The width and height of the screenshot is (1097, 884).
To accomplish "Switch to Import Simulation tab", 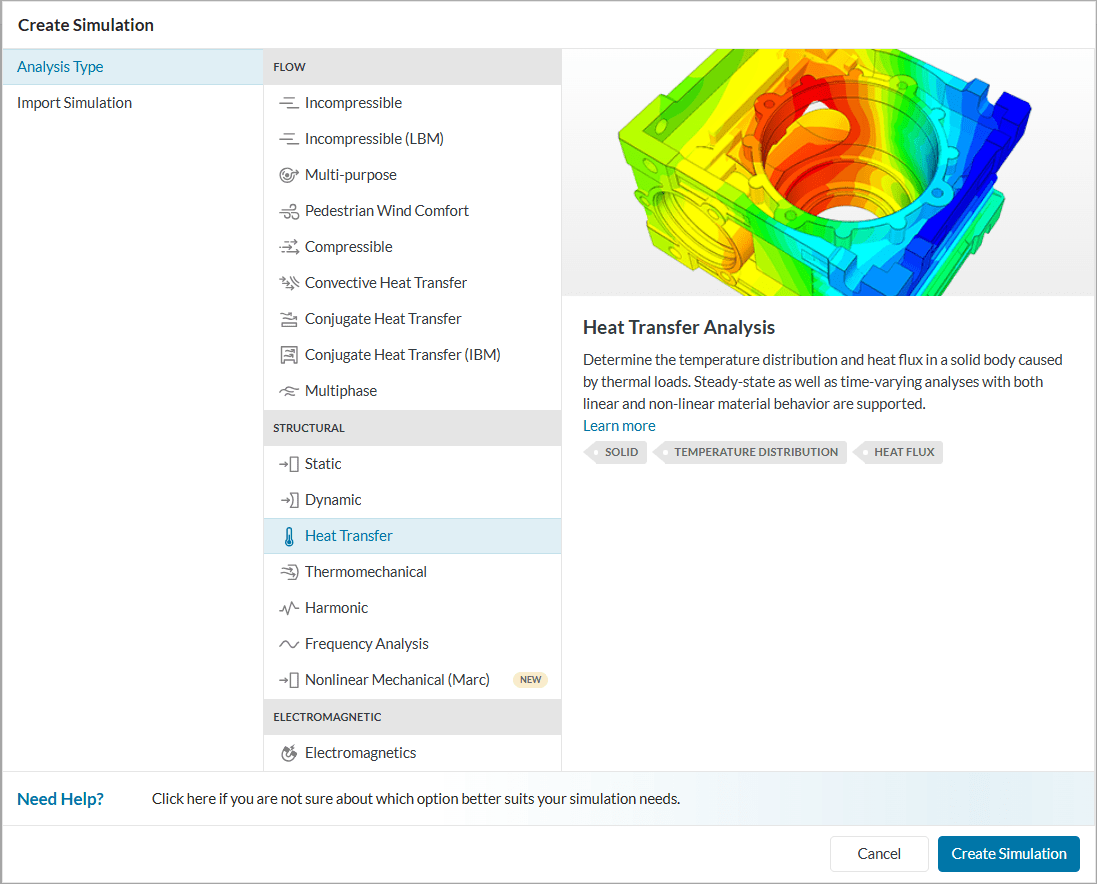I will (x=74, y=103).
